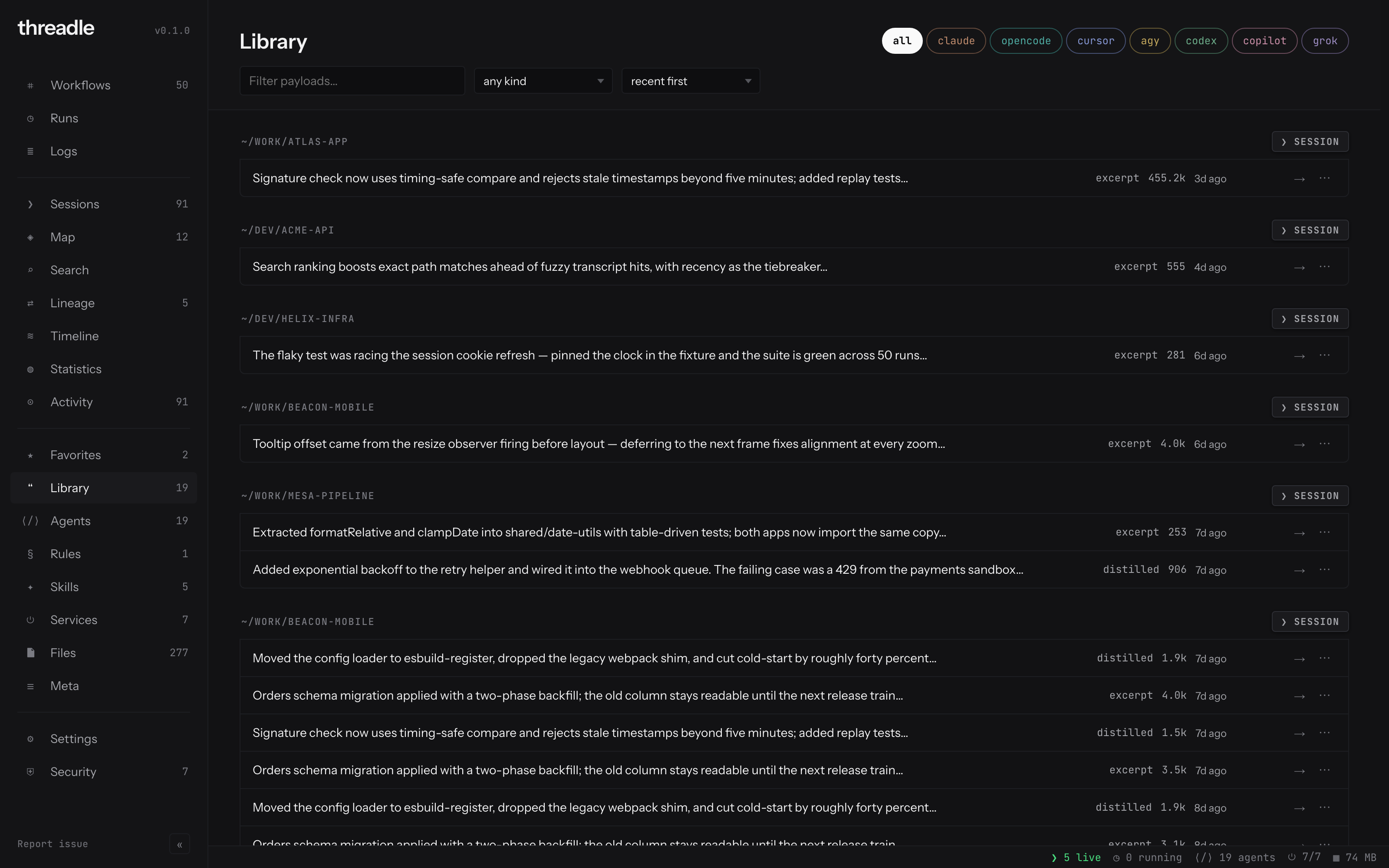Open Agents in the sidebar
The width and height of the screenshot is (1389, 868).
click(x=103, y=521)
